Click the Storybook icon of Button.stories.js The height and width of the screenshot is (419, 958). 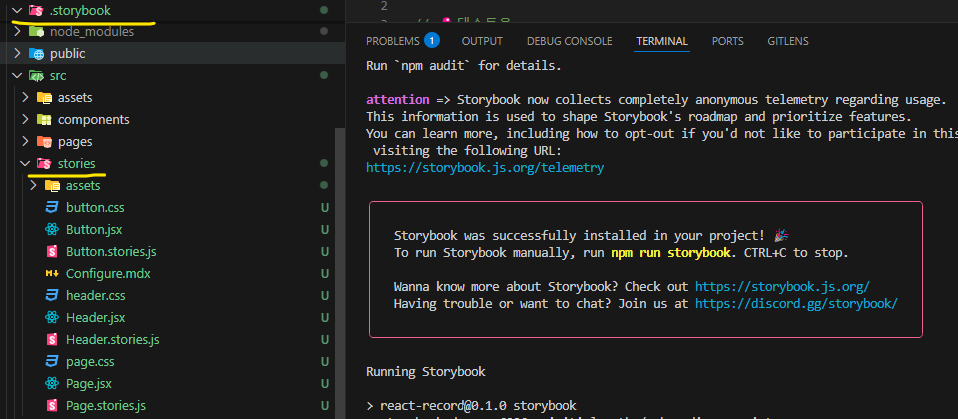[x=52, y=252]
